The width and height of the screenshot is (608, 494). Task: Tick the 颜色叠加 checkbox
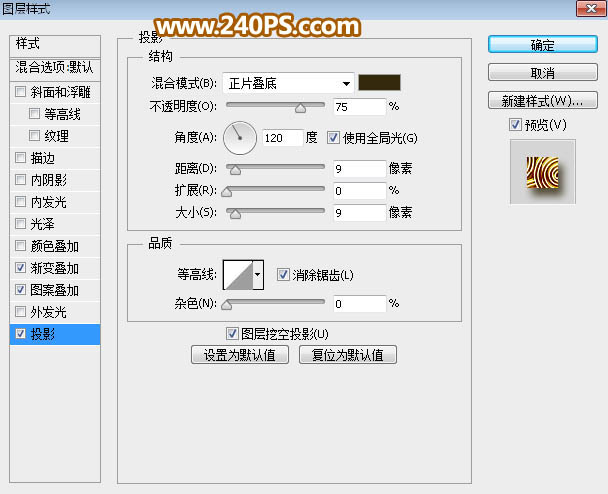click(x=20, y=246)
